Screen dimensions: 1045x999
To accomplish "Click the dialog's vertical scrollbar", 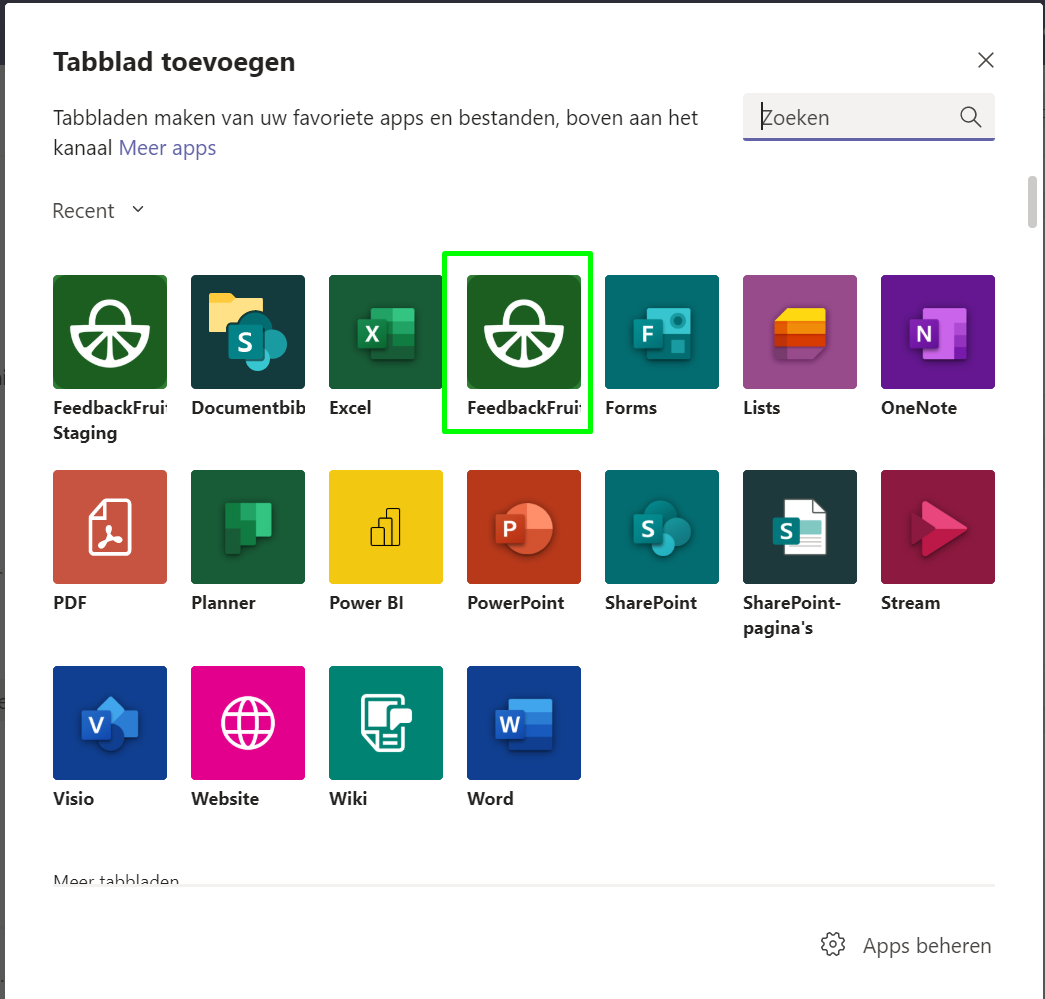I will click(x=1032, y=203).
